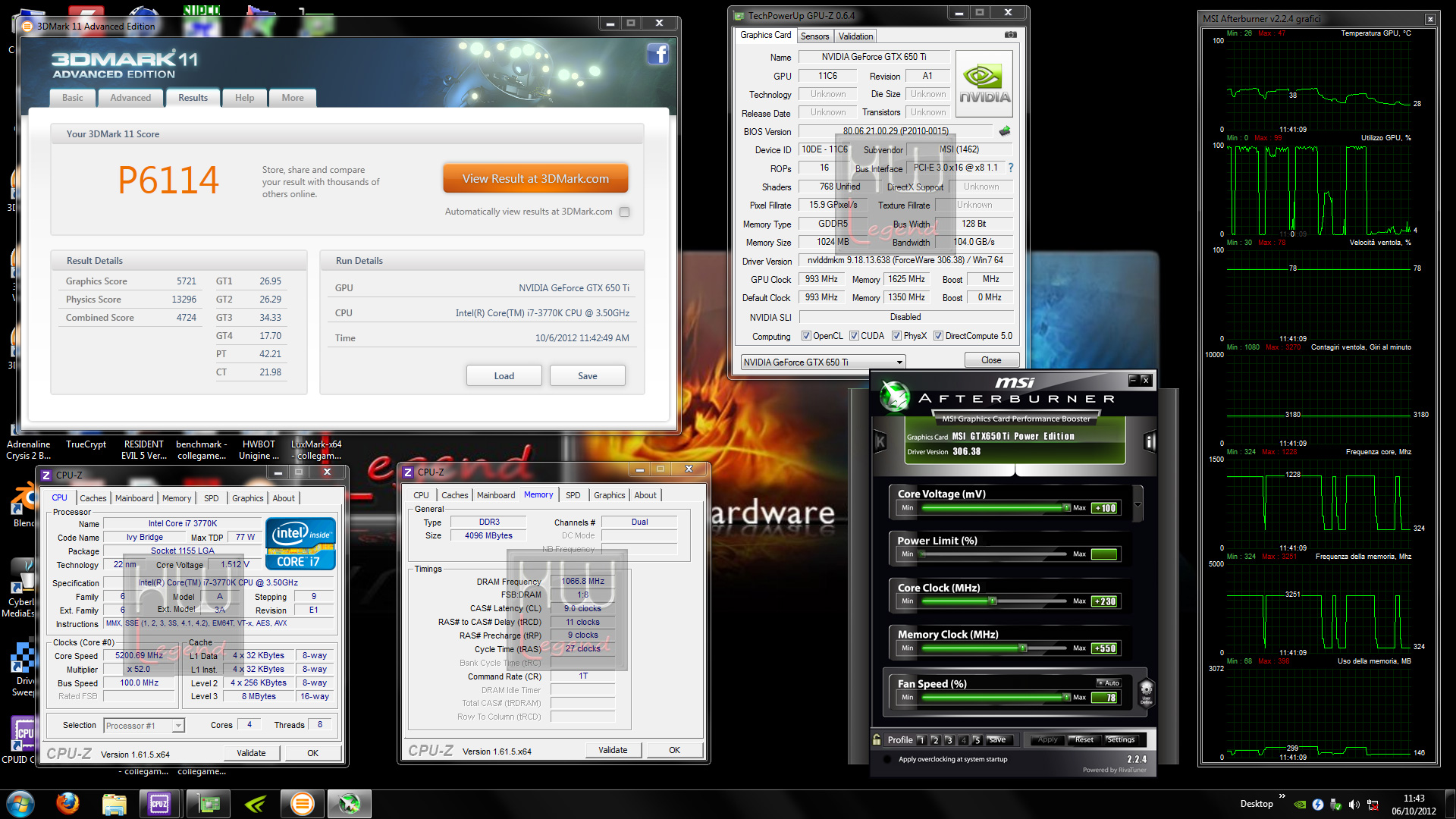Switch to GPU-Z in the taskbar
The image size is (1456, 819).
(209, 804)
